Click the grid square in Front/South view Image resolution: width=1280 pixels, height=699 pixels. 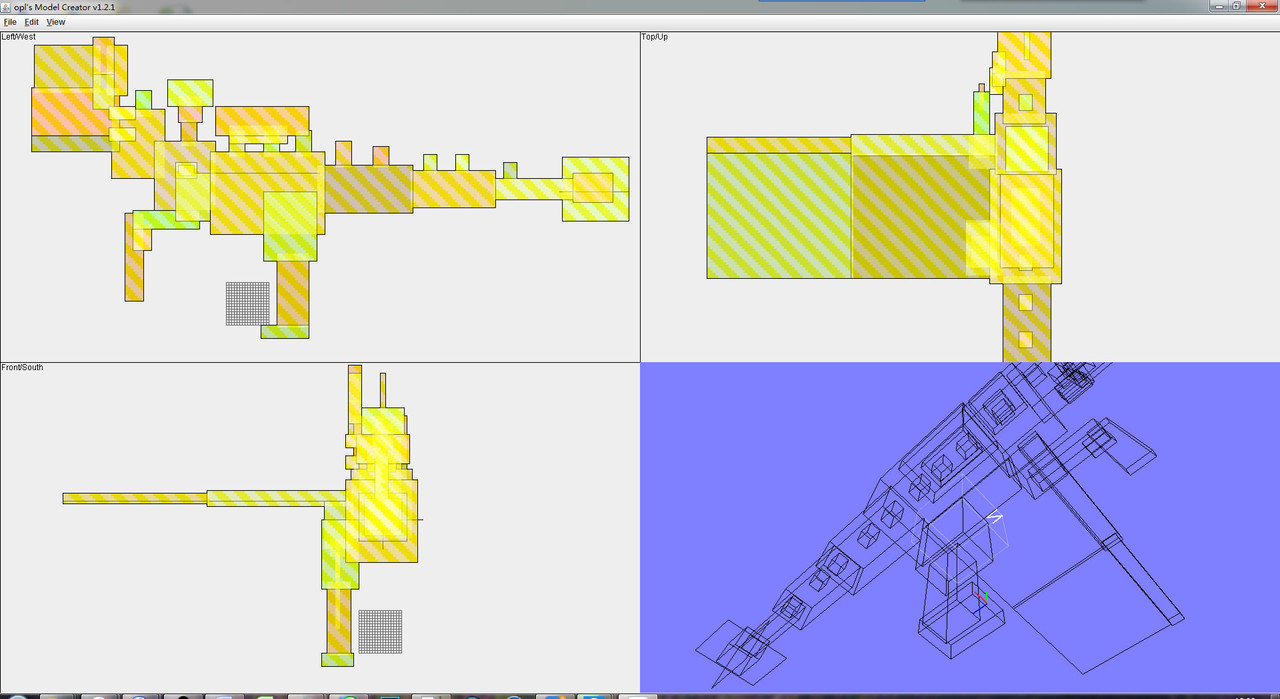coord(380,631)
